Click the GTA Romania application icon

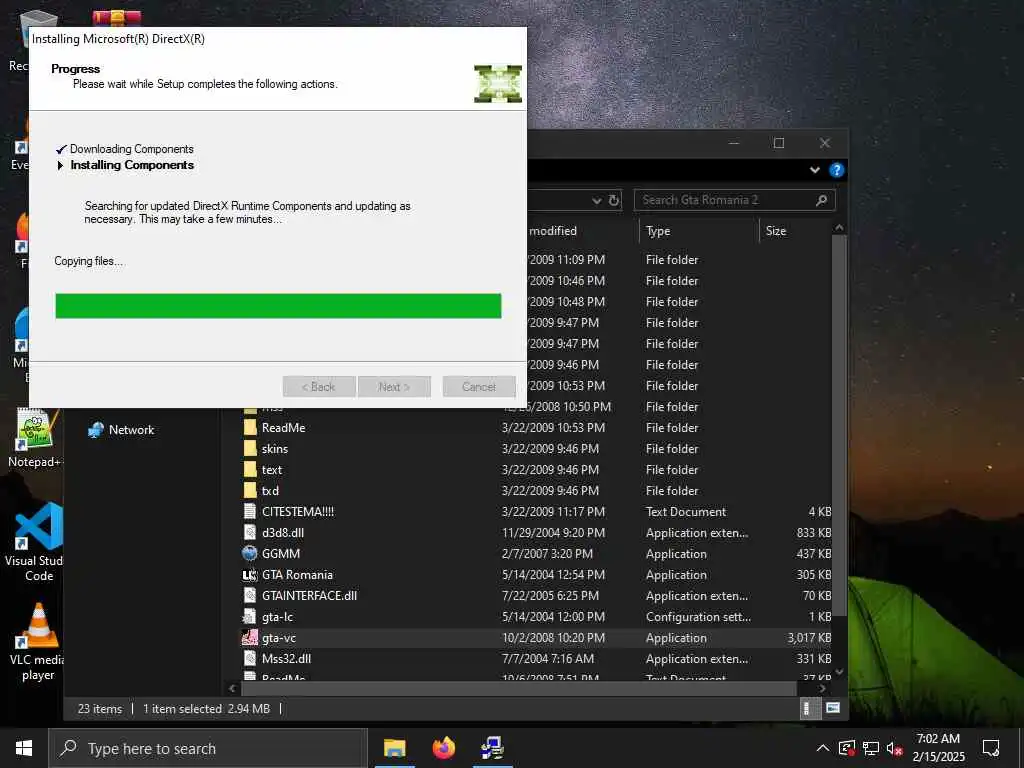[249, 575]
